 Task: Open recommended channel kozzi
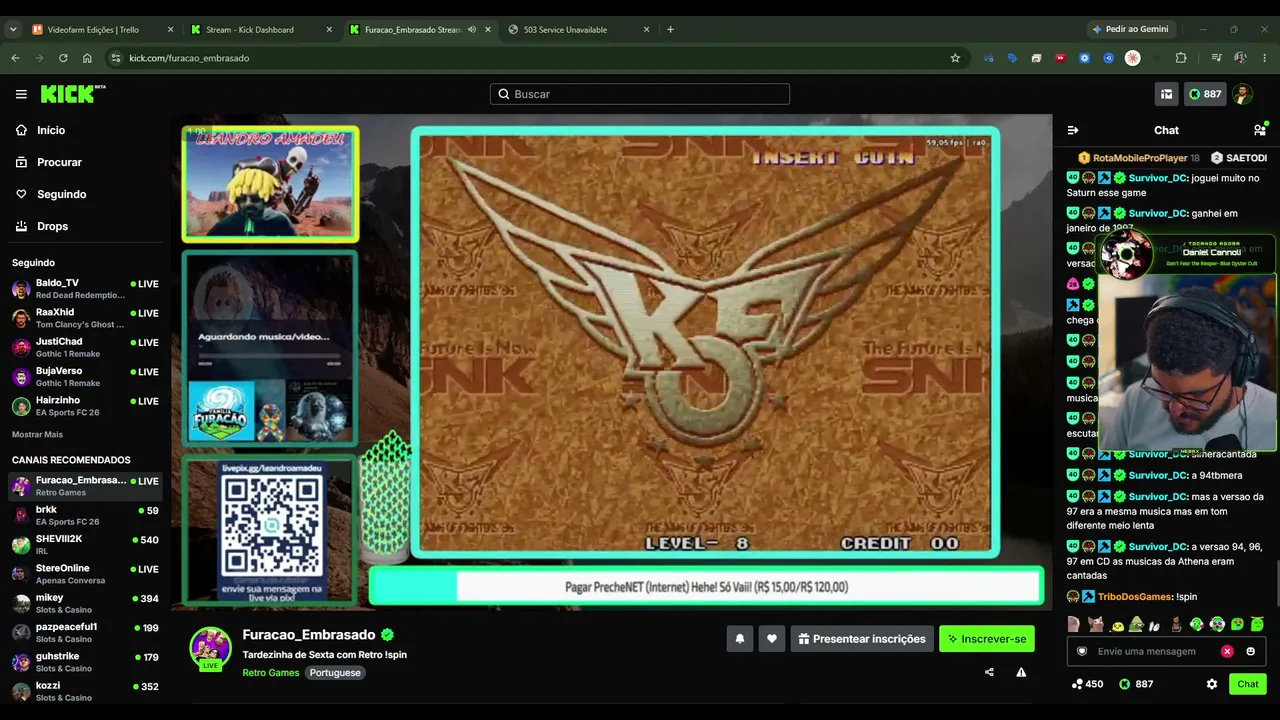(x=85, y=691)
